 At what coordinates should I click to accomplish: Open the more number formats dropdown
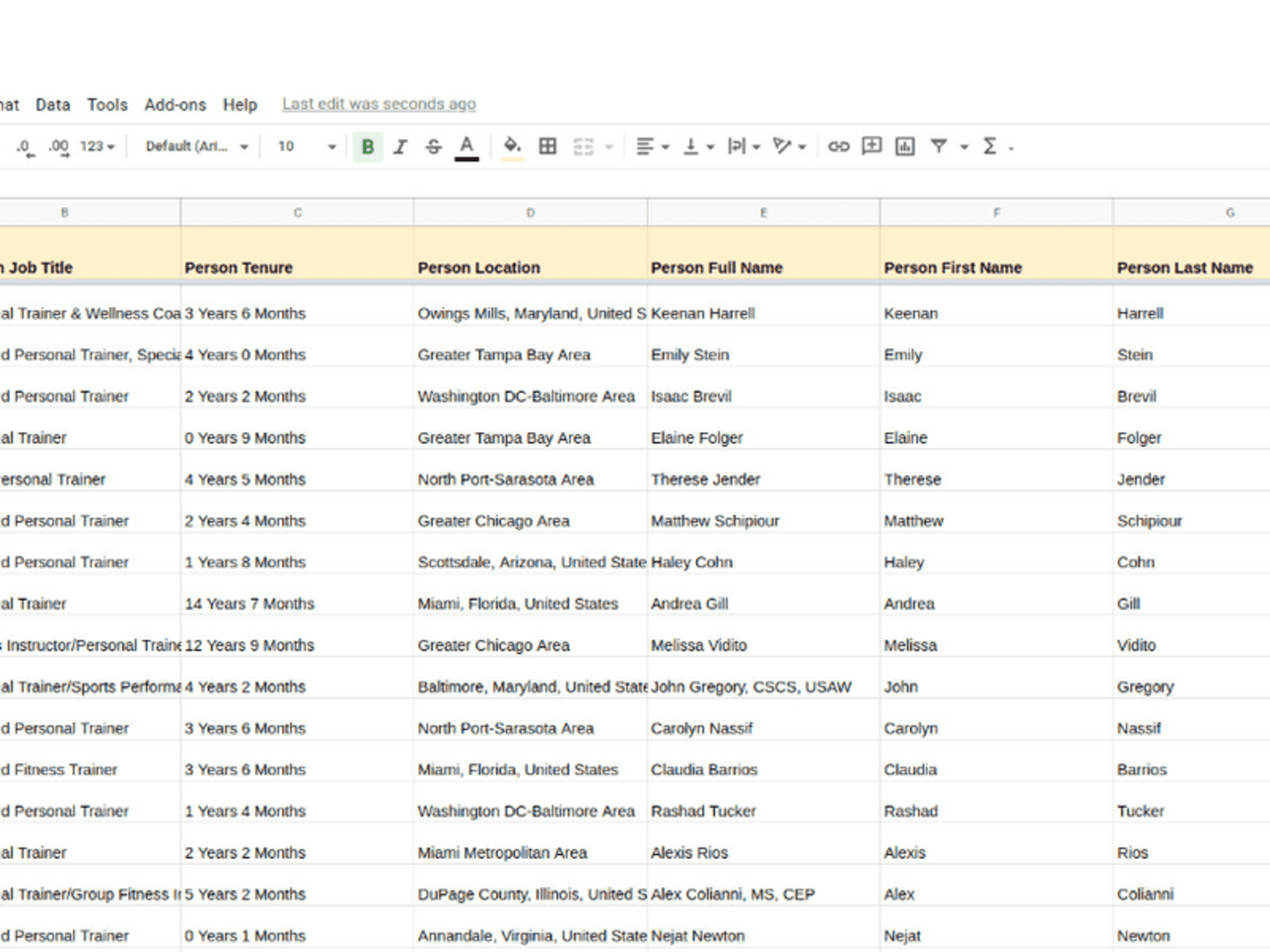(x=97, y=146)
